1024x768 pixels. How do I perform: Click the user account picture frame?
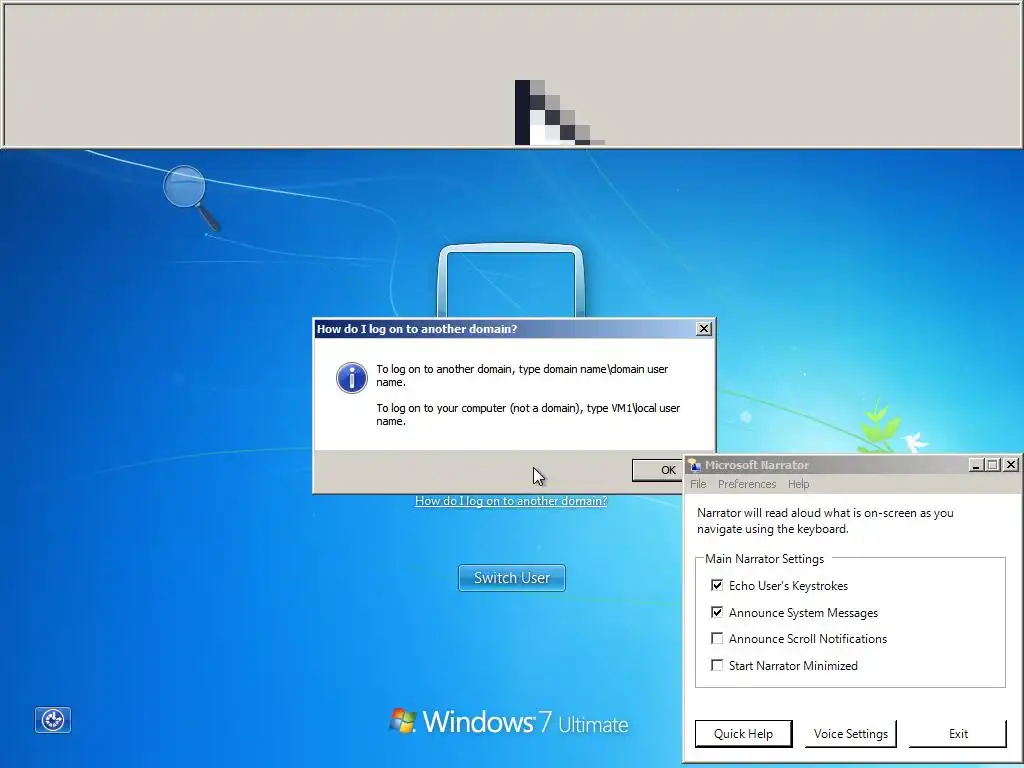(511, 281)
